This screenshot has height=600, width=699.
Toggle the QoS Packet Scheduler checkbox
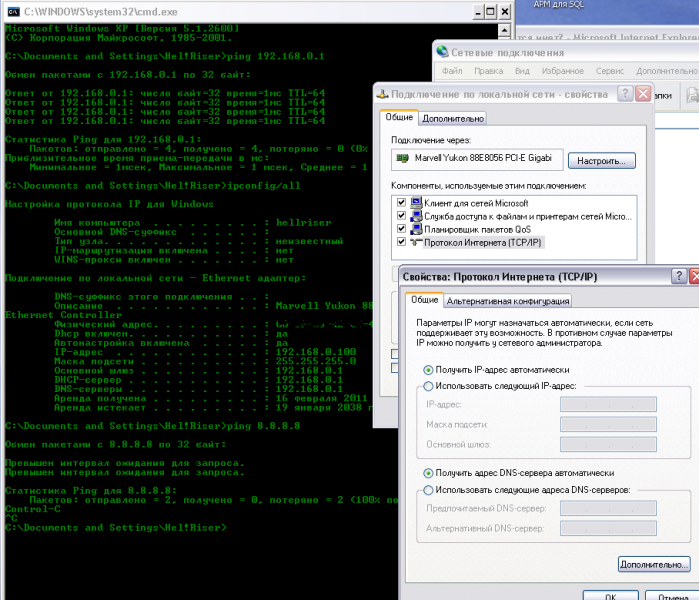click(401, 229)
